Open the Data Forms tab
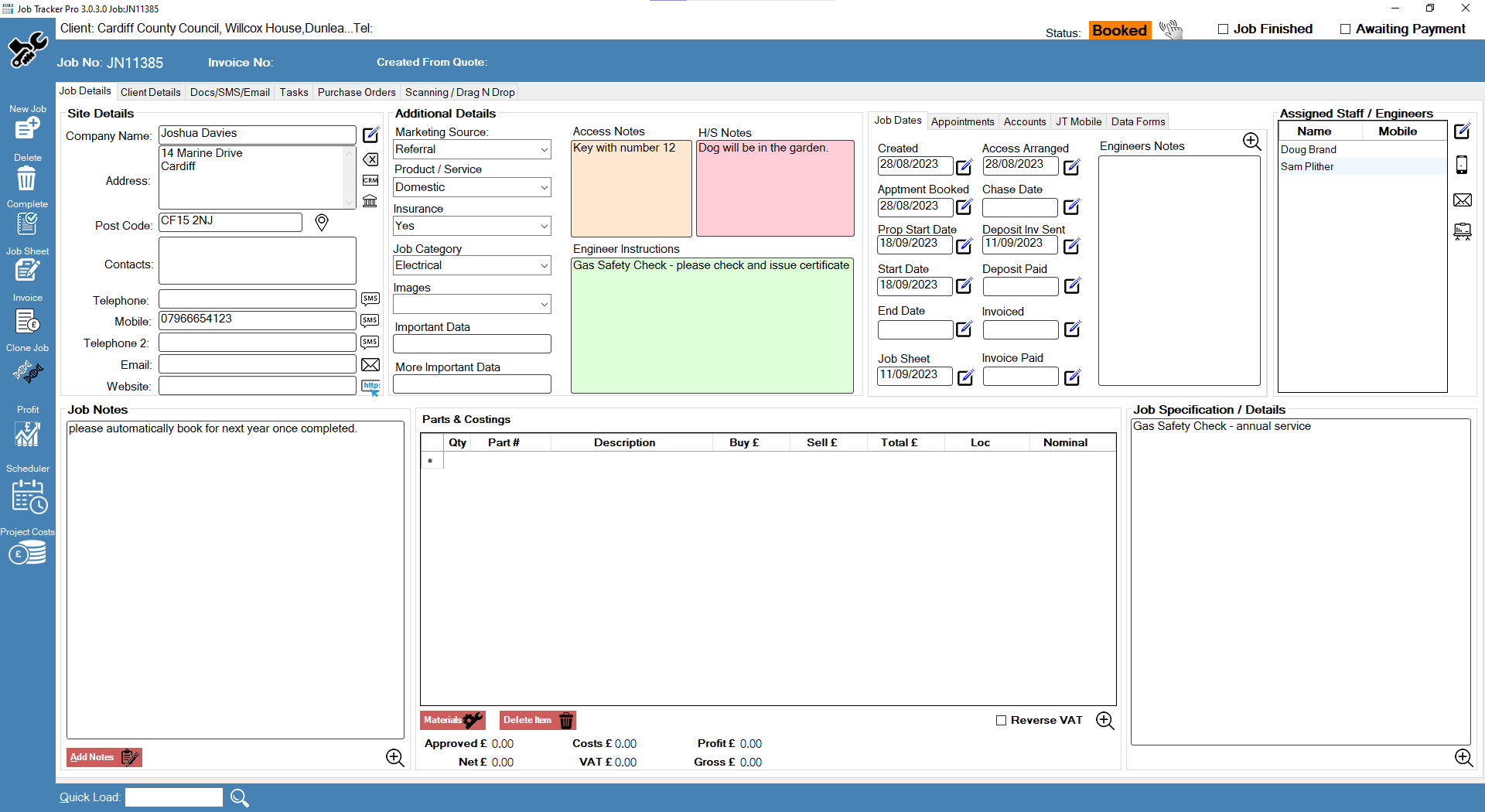The height and width of the screenshot is (812, 1485). (x=1138, y=121)
